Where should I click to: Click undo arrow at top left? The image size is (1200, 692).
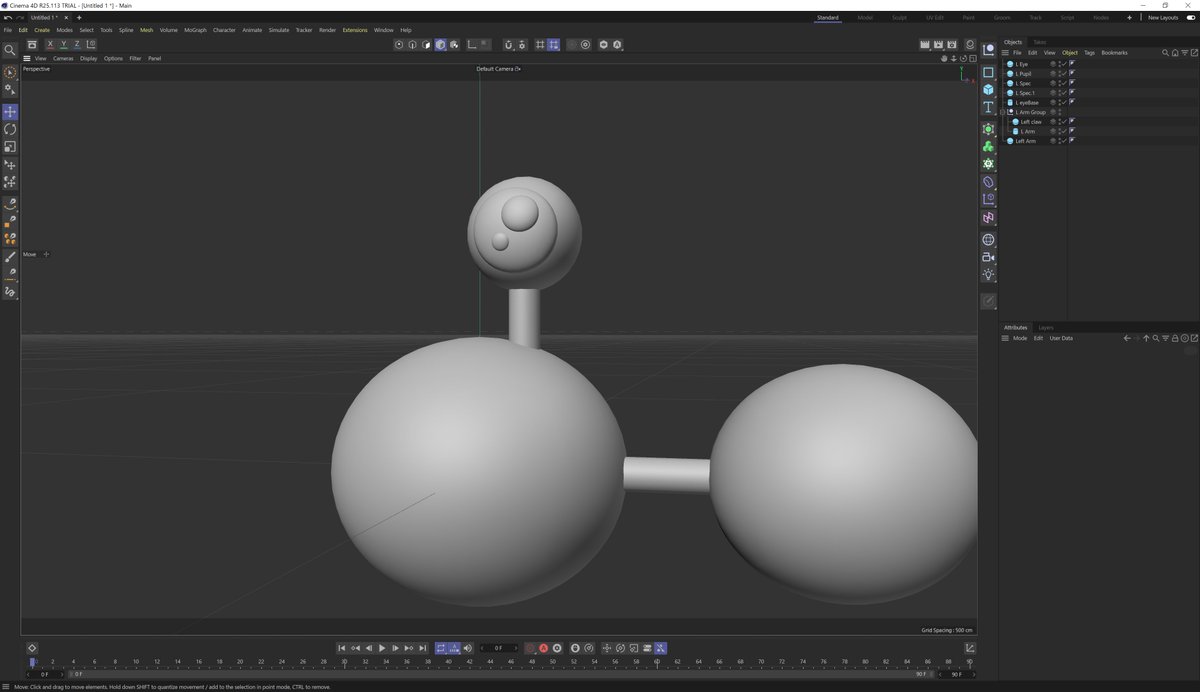coord(8,17)
